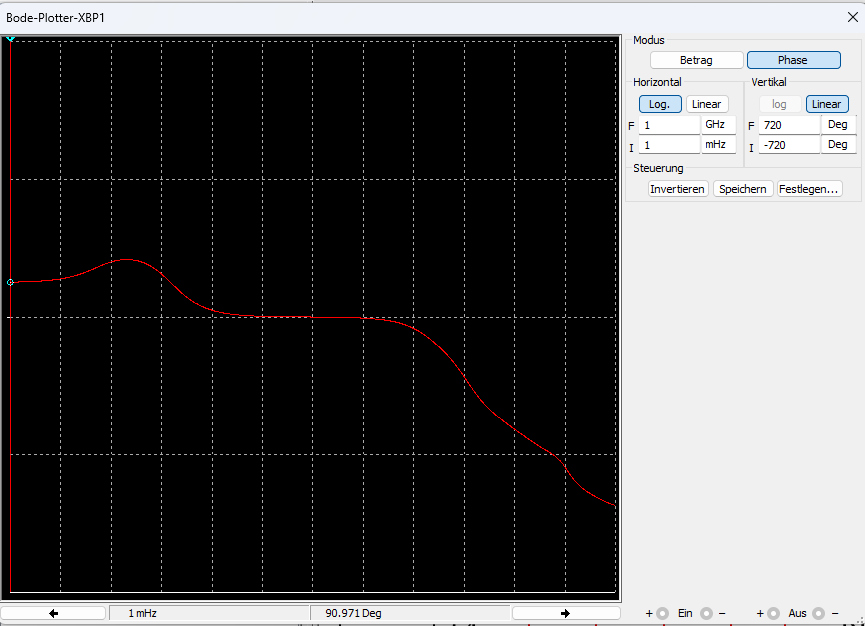
Task: Click the disabled vertical log button
Action: pyautogui.click(x=779, y=104)
